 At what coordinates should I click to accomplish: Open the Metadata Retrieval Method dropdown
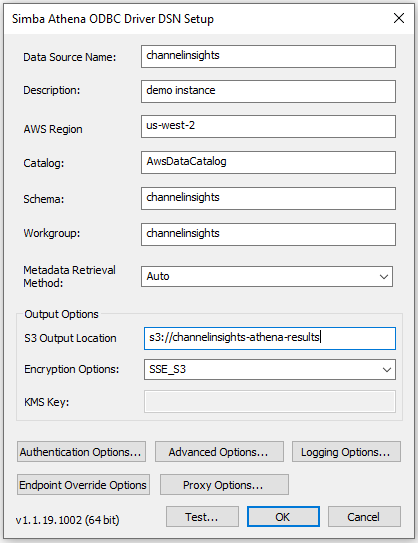[x=267, y=276]
